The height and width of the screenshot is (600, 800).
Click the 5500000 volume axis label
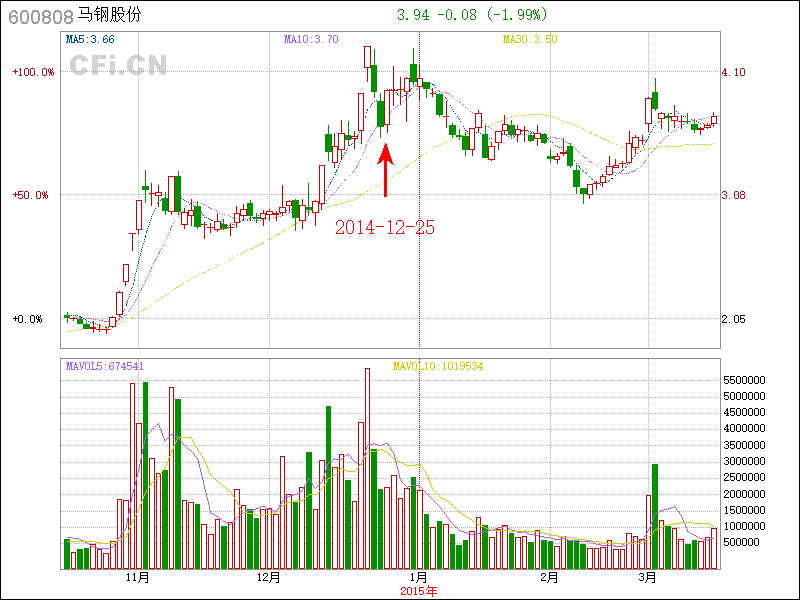[744, 380]
